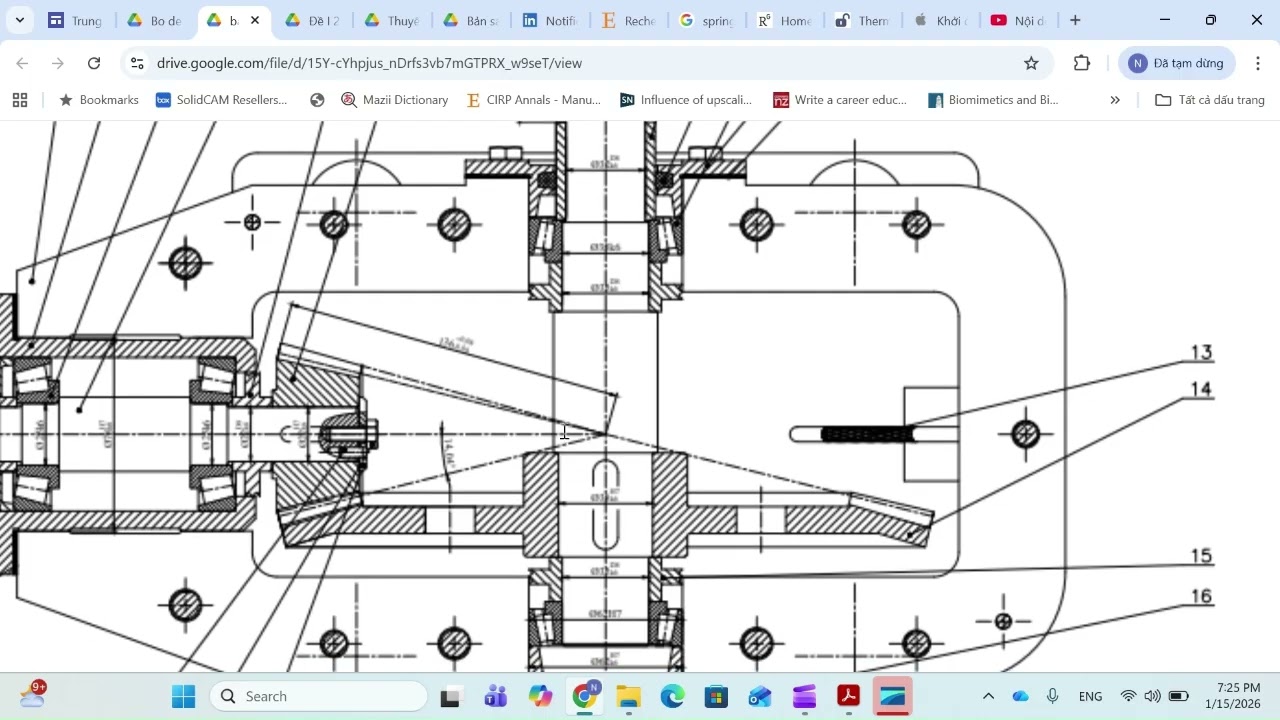The image size is (1280, 720).
Task: Expand the hidden bookmarks overflow chevron
Action: (1115, 100)
